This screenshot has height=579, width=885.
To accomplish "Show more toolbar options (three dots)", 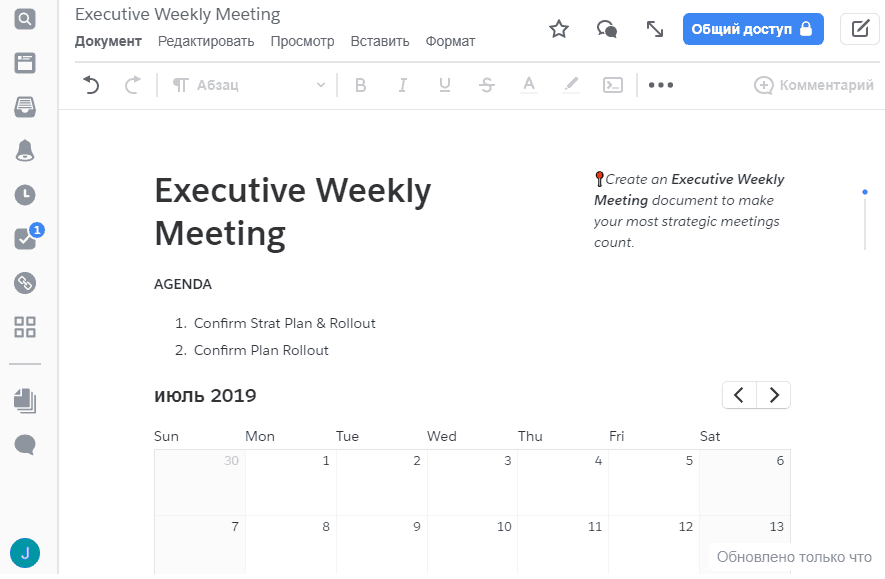I will pyautogui.click(x=661, y=85).
